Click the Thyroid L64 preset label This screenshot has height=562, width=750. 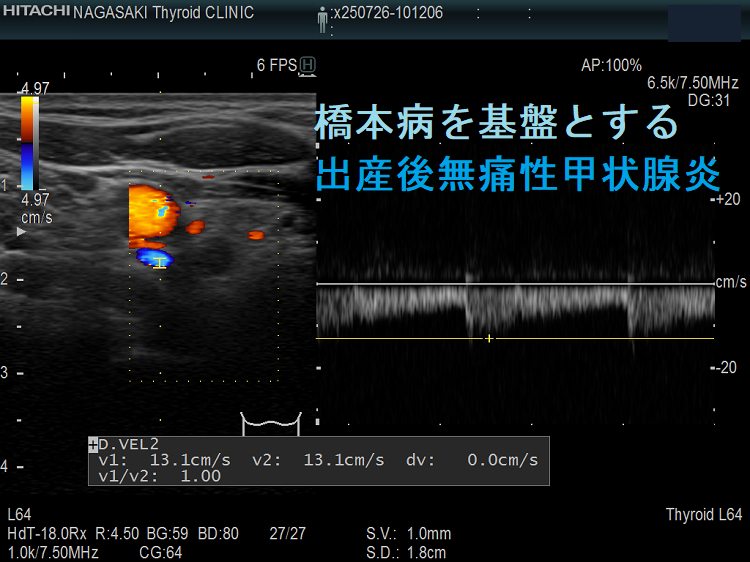tap(704, 514)
